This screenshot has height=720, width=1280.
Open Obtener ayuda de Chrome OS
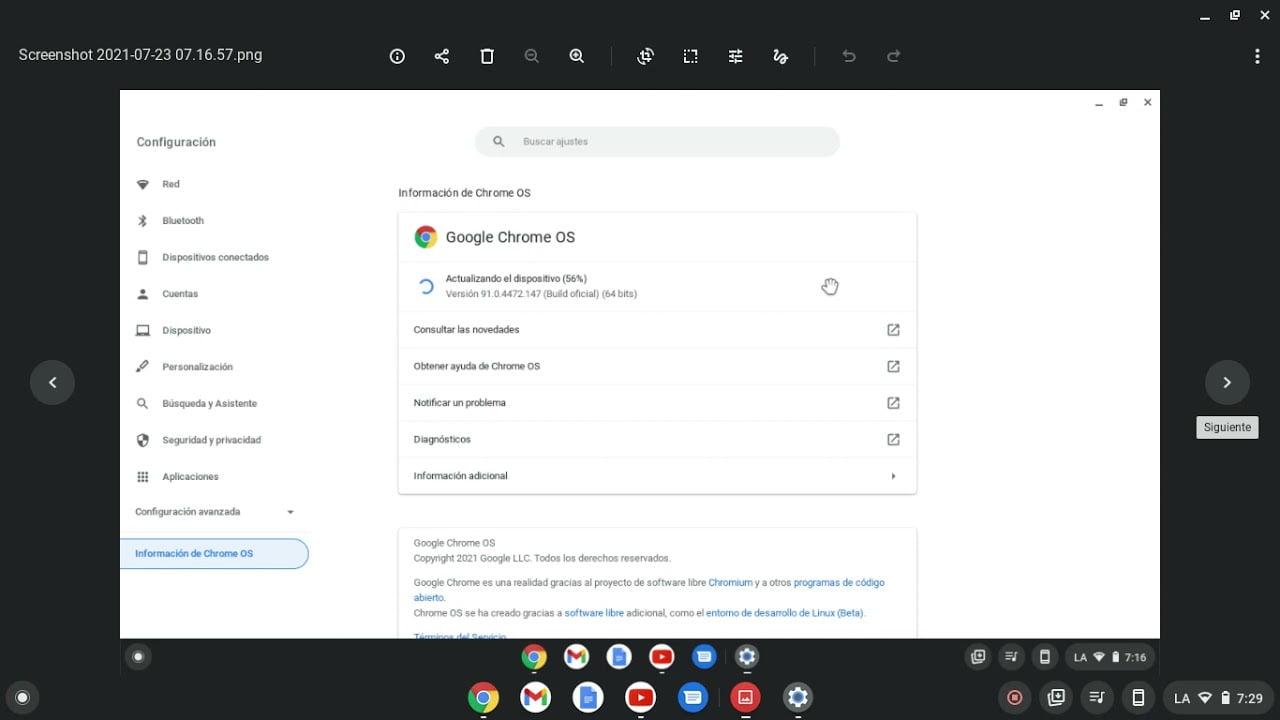click(657, 366)
